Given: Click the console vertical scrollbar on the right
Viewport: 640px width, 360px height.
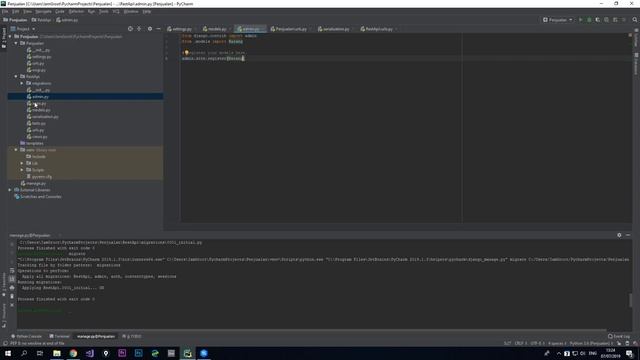Looking at the screenshot, I should [x=630, y=300].
